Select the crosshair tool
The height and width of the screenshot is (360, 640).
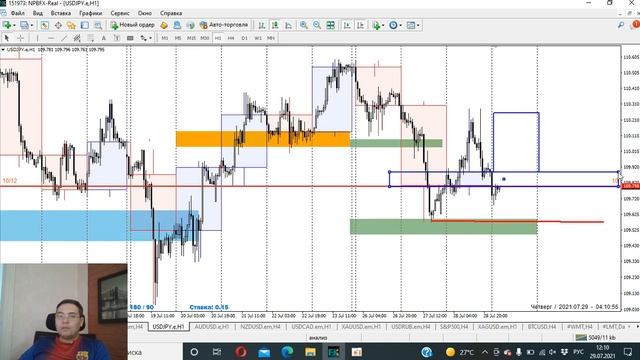coord(20,38)
